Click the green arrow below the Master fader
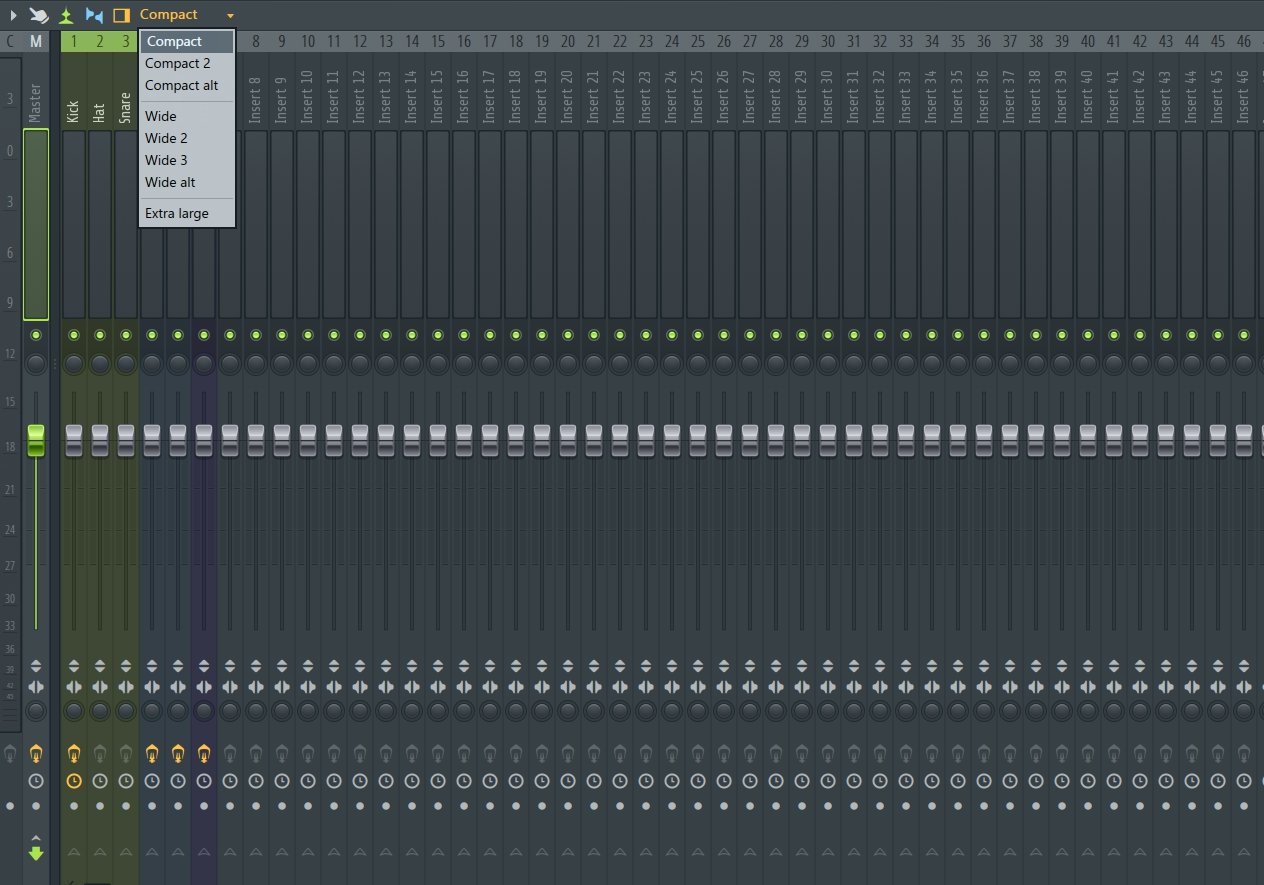The image size is (1264, 885). click(36, 852)
